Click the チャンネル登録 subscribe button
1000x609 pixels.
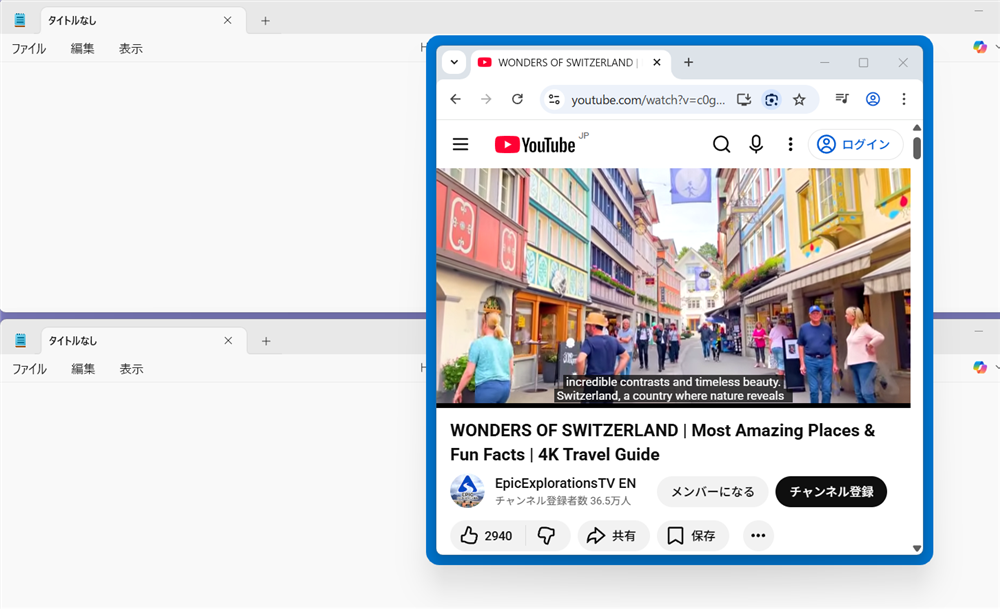click(831, 492)
